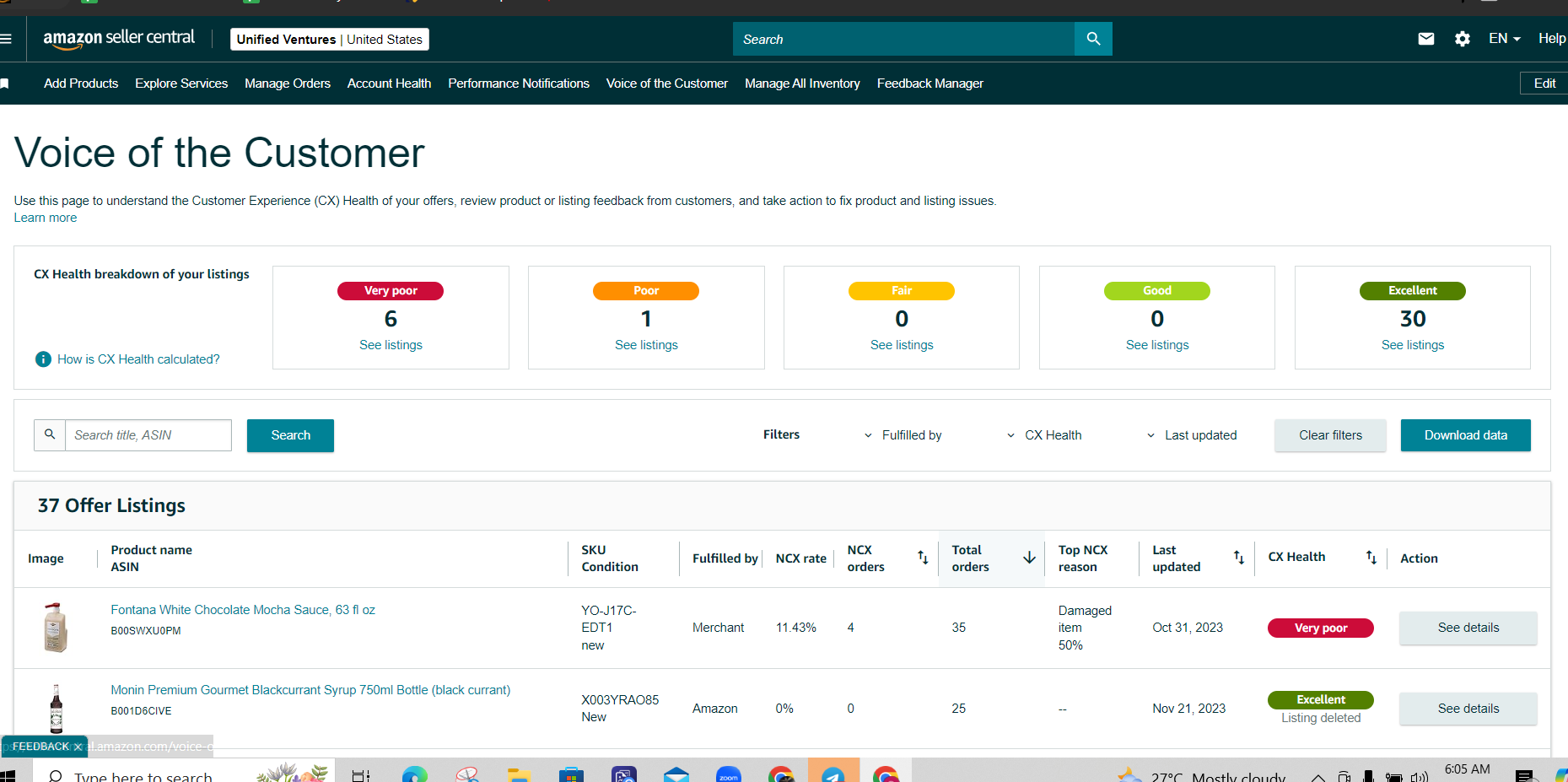Sort the table by CX Health column arrows

(1371, 558)
